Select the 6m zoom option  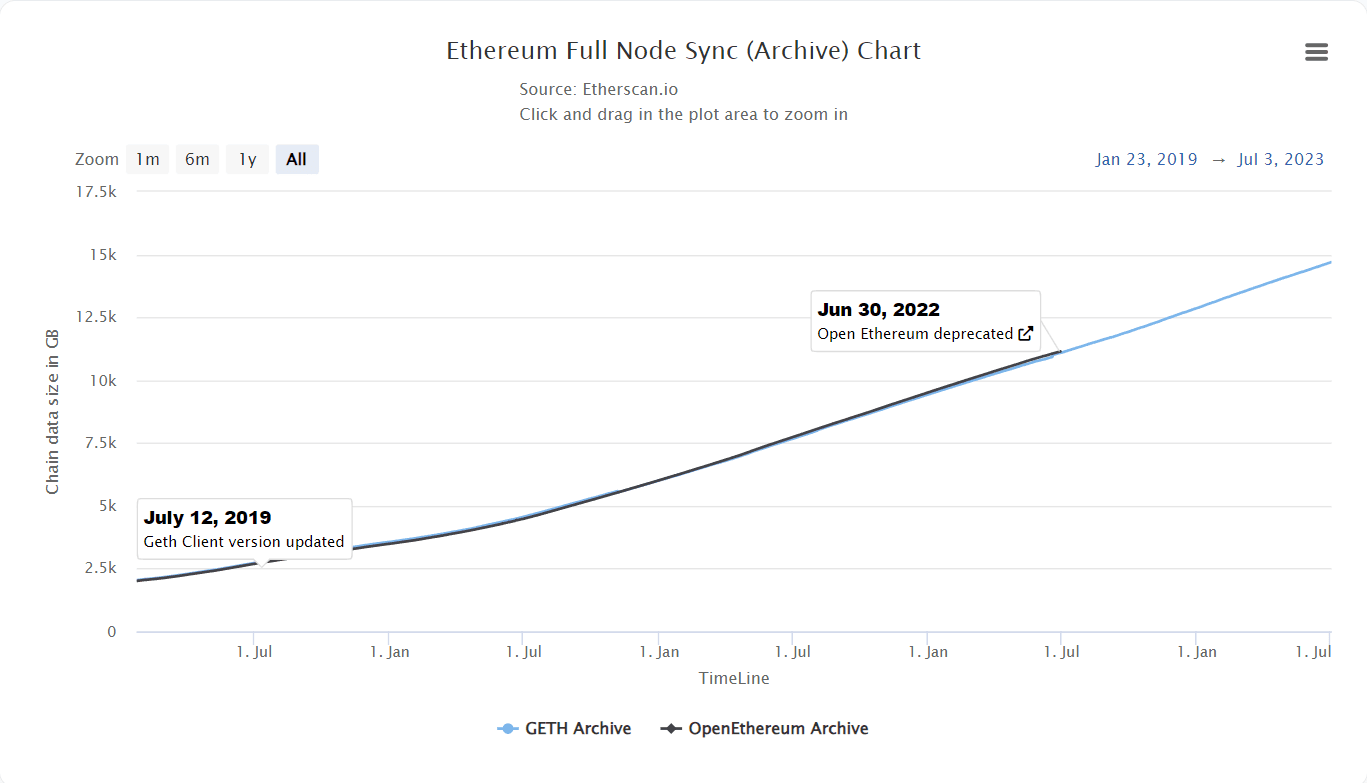(x=197, y=160)
